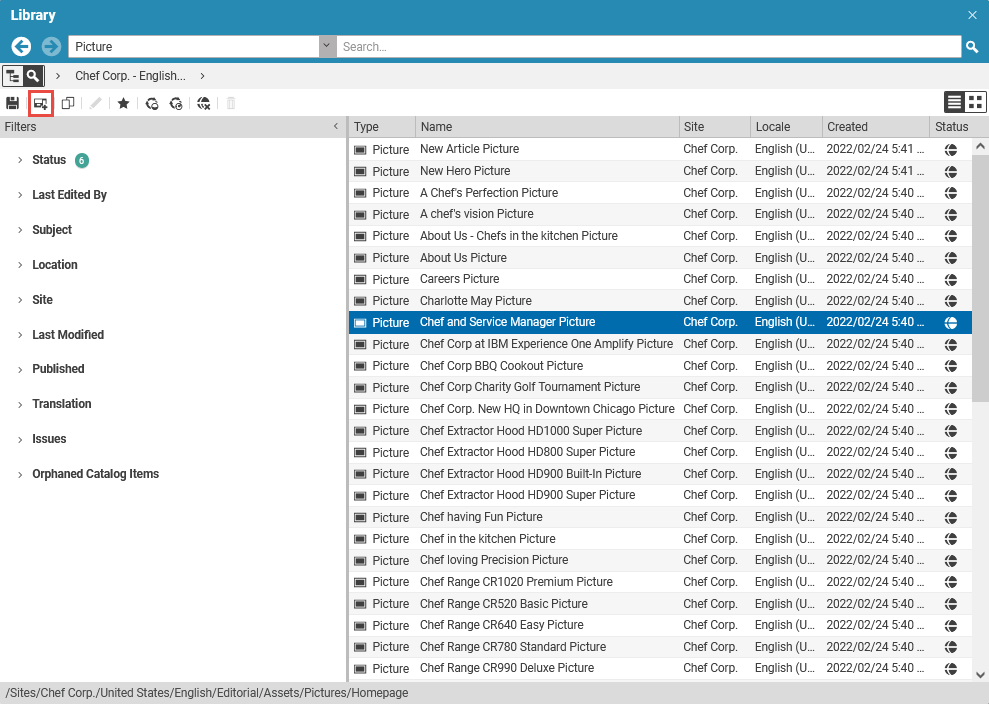The image size is (989, 704).
Task: Switch to thumbnail grid view
Action: (x=975, y=102)
